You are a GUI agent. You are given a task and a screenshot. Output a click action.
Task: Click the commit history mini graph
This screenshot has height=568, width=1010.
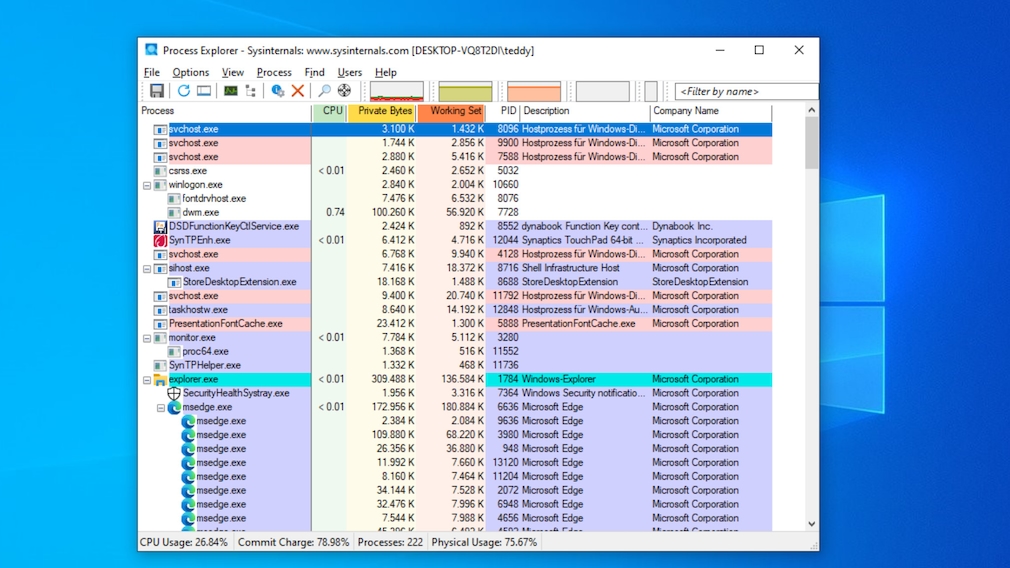[465, 91]
